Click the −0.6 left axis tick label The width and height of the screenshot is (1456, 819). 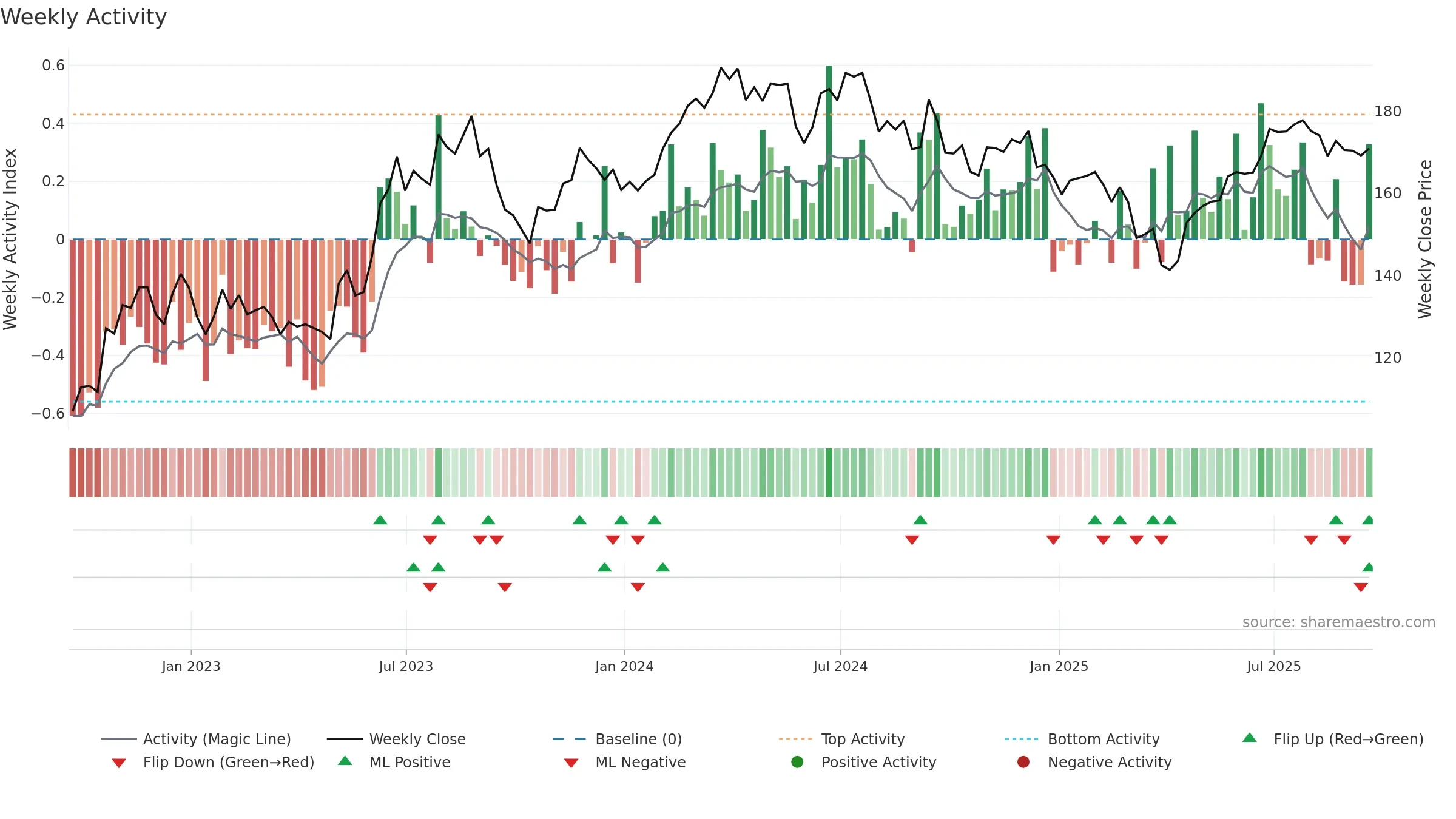click(48, 413)
